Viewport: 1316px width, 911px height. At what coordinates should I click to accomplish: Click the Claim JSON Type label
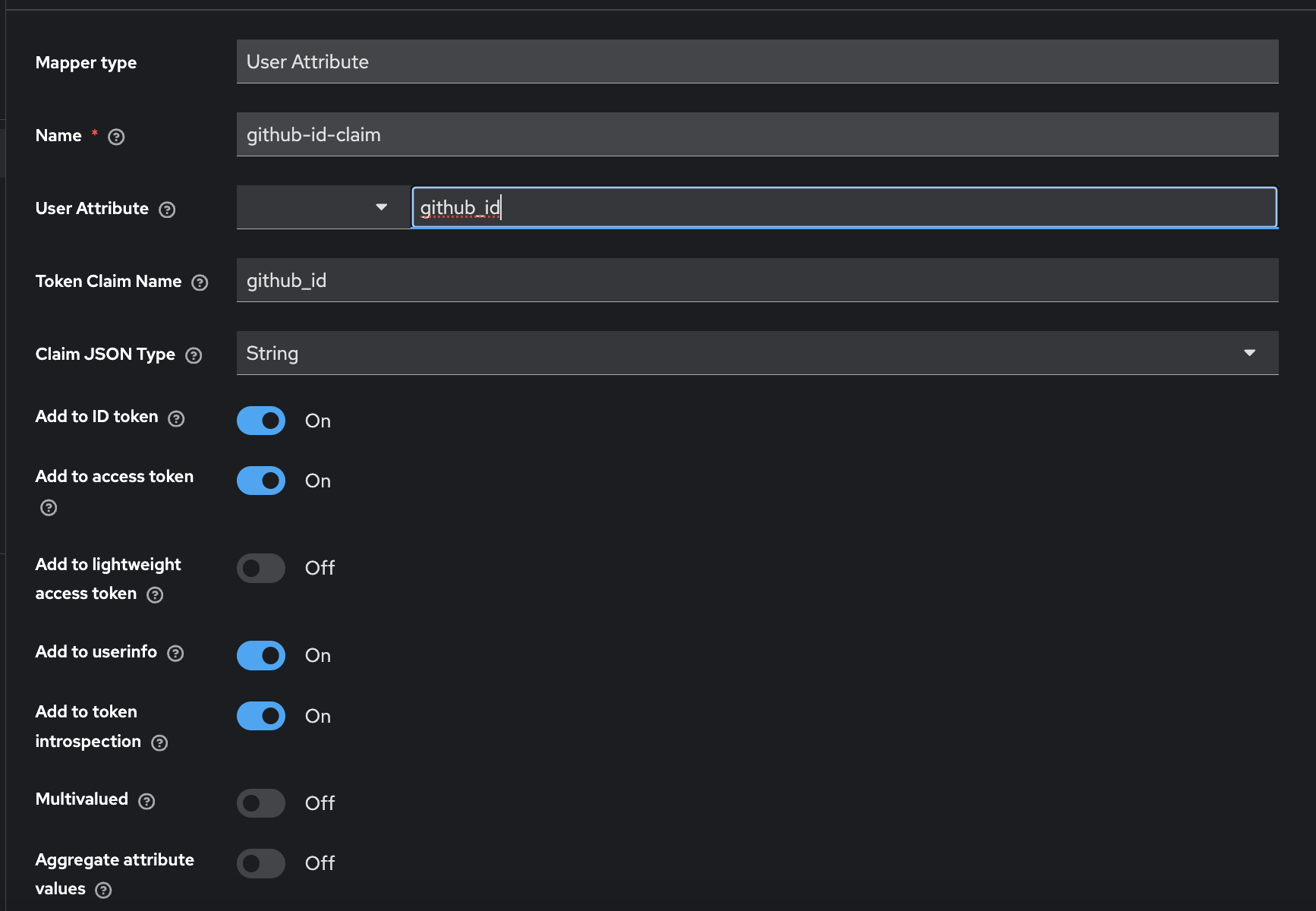click(105, 355)
